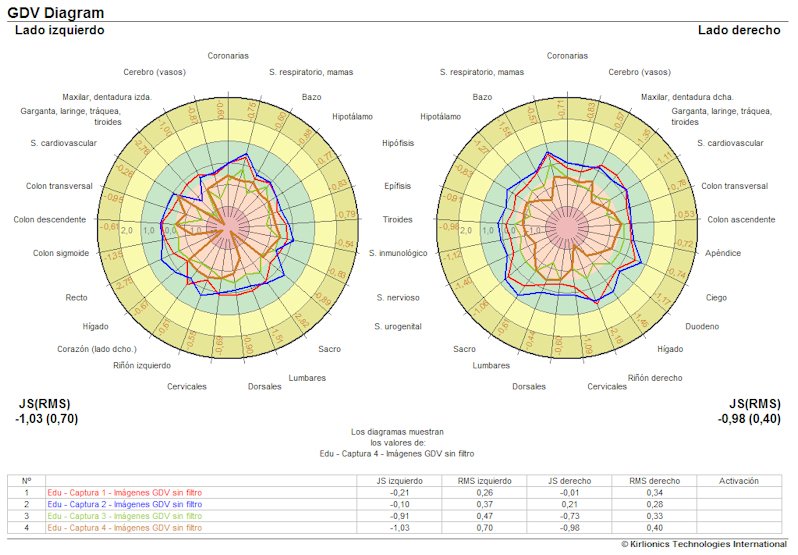798x555 pixels.
Task: Click the 'Activación' column header
Action: tap(739, 481)
